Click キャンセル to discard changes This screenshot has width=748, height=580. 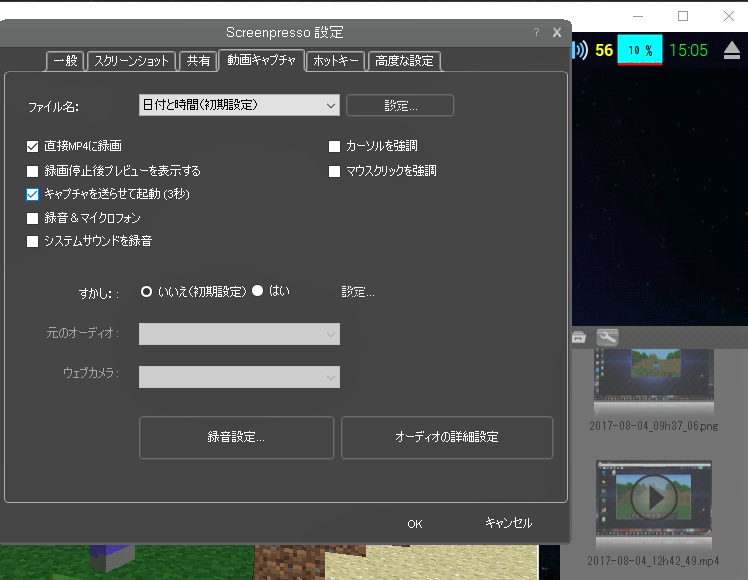508,523
